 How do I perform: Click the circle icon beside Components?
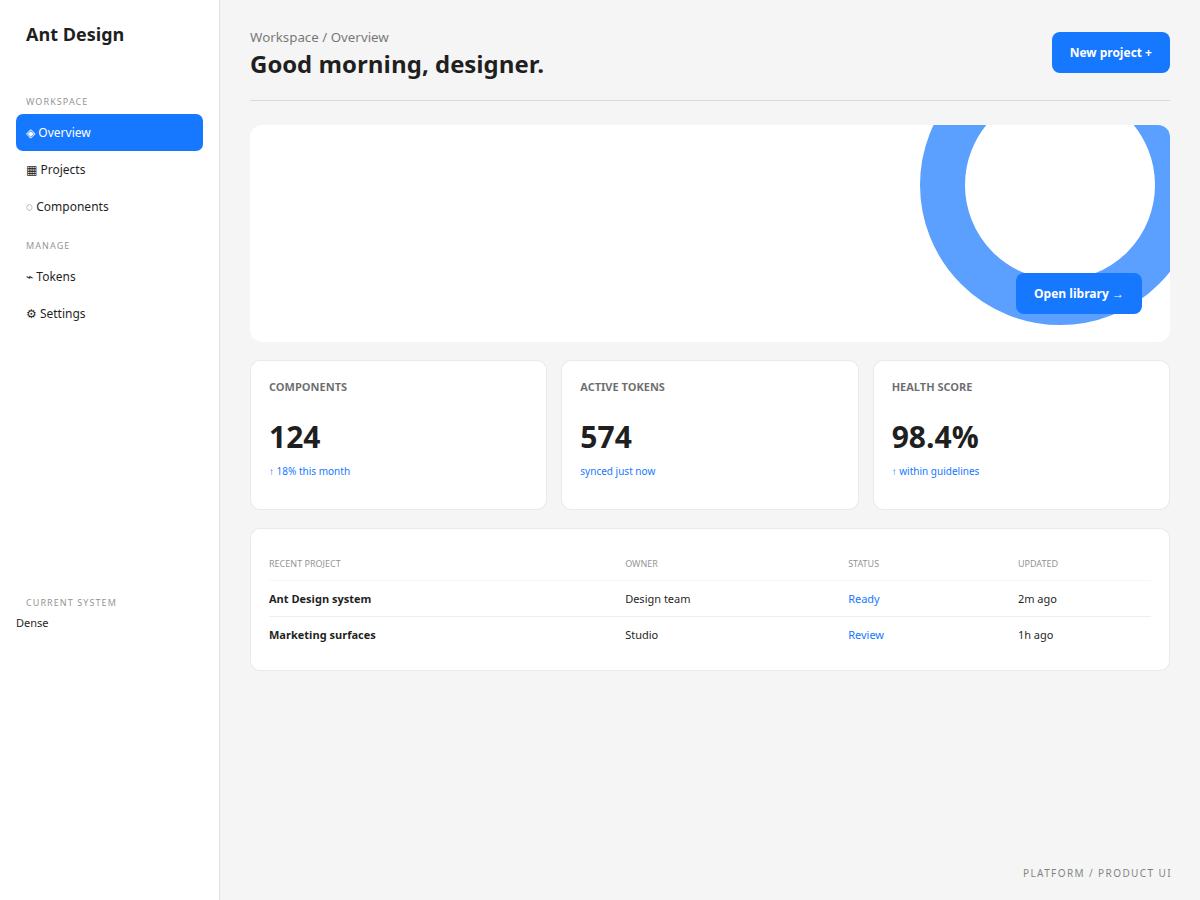click(x=29, y=207)
